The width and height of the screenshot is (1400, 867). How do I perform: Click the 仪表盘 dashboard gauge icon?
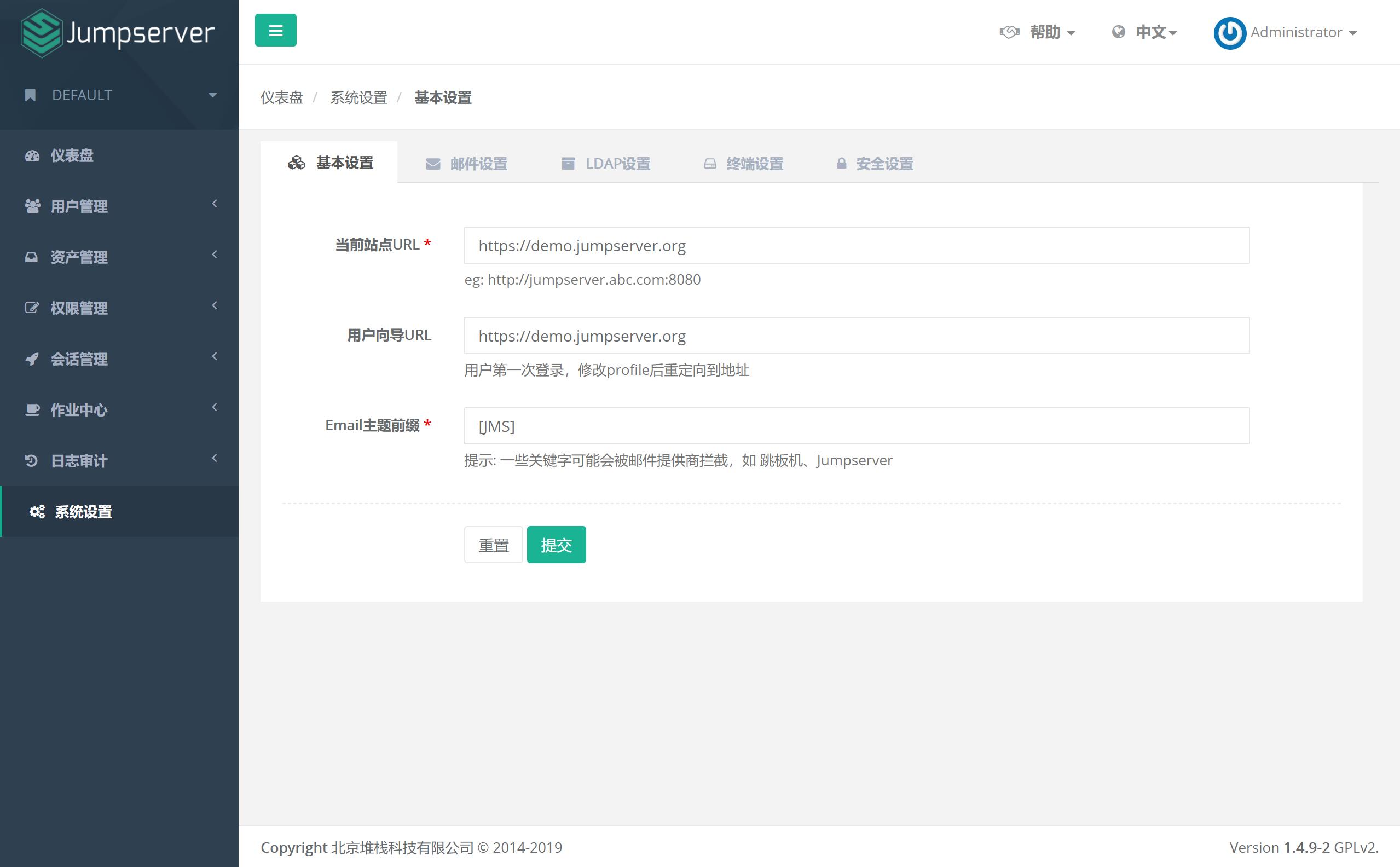tap(32, 156)
